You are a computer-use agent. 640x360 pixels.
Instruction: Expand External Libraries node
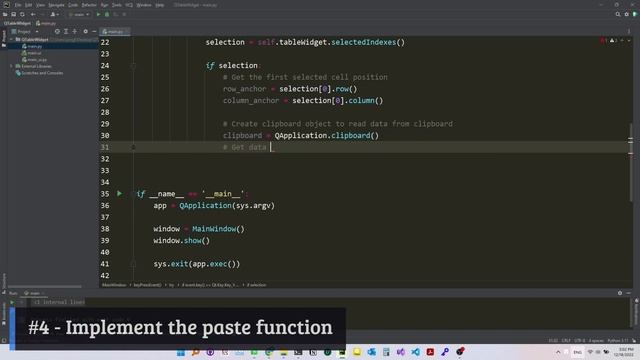coord(11,66)
